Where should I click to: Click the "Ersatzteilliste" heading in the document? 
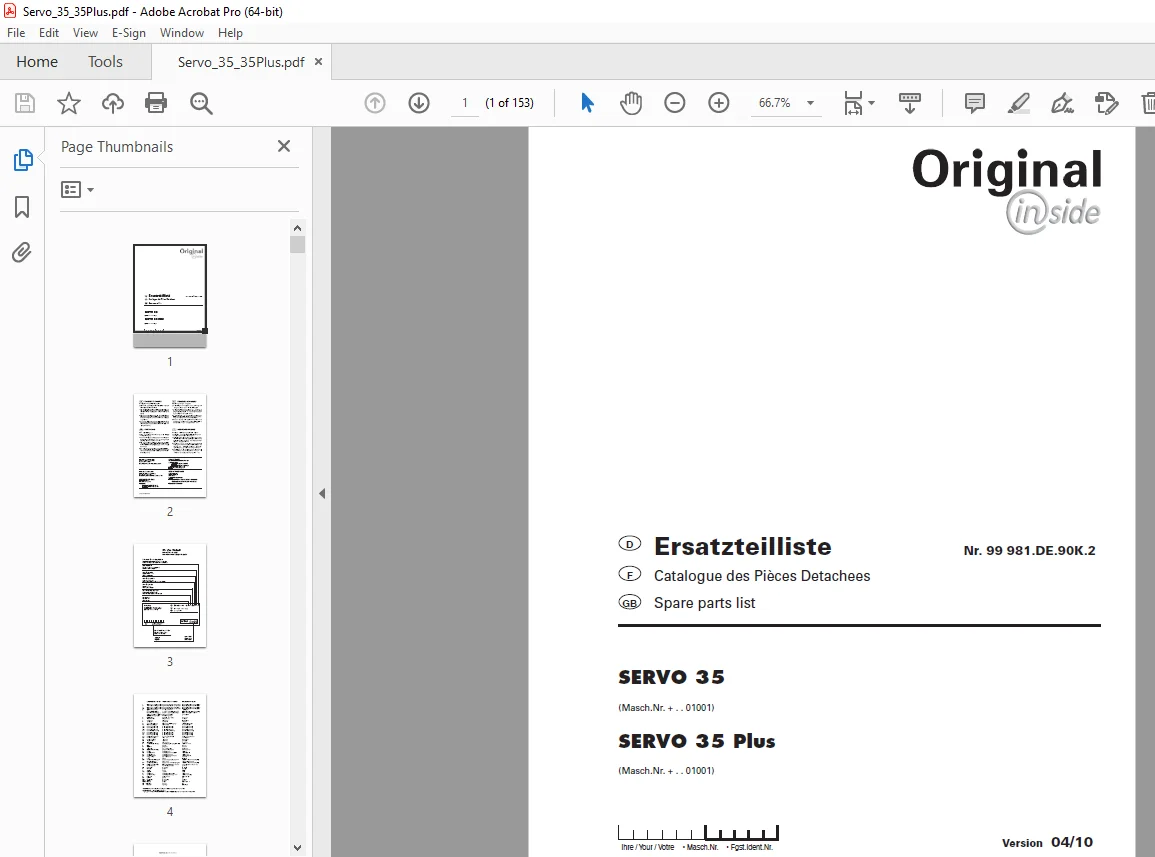742,547
